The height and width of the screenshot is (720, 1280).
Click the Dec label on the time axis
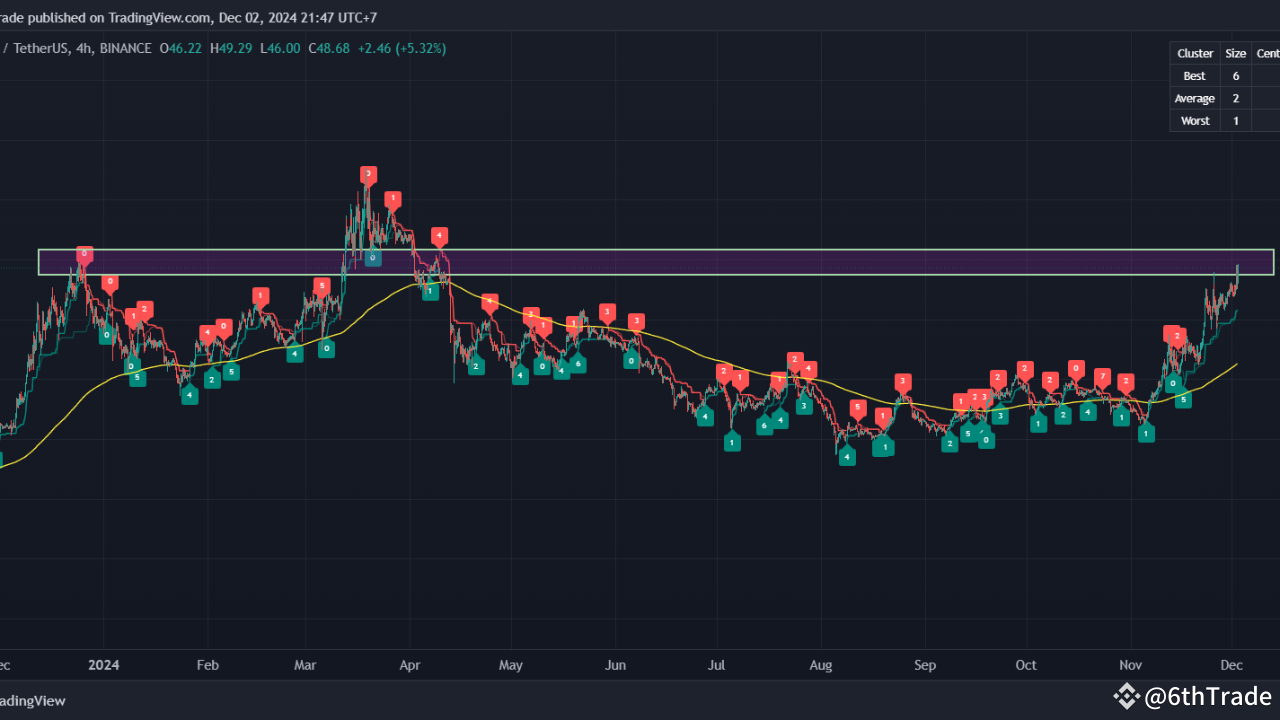(1231, 665)
